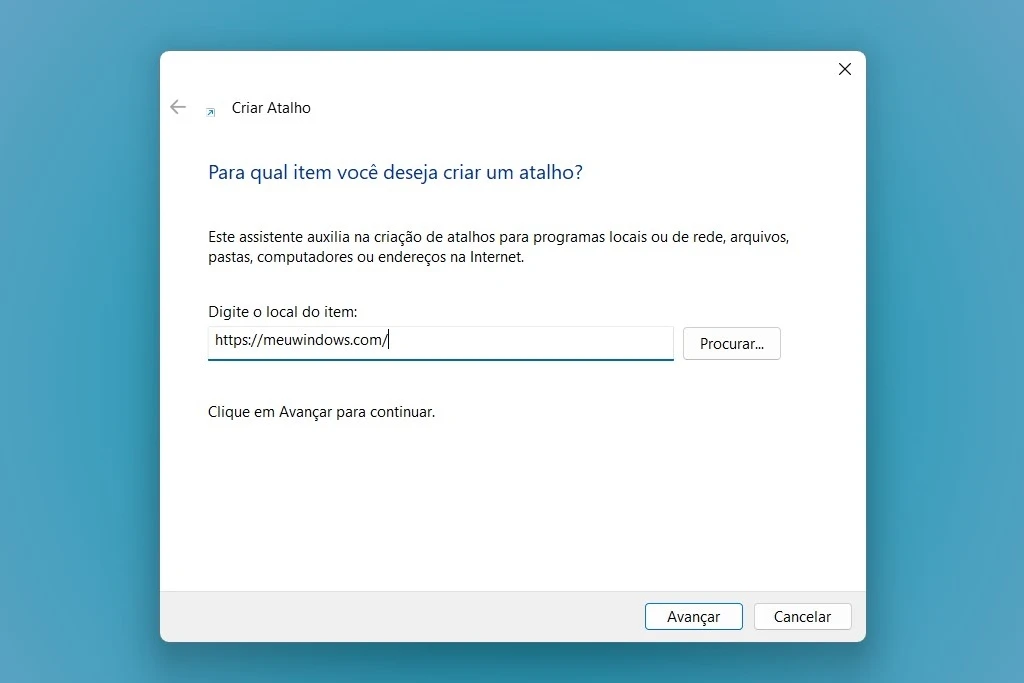Click the Clique em Avançar para continuar text
The image size is (1024, 683).
[x=321, y=412]
